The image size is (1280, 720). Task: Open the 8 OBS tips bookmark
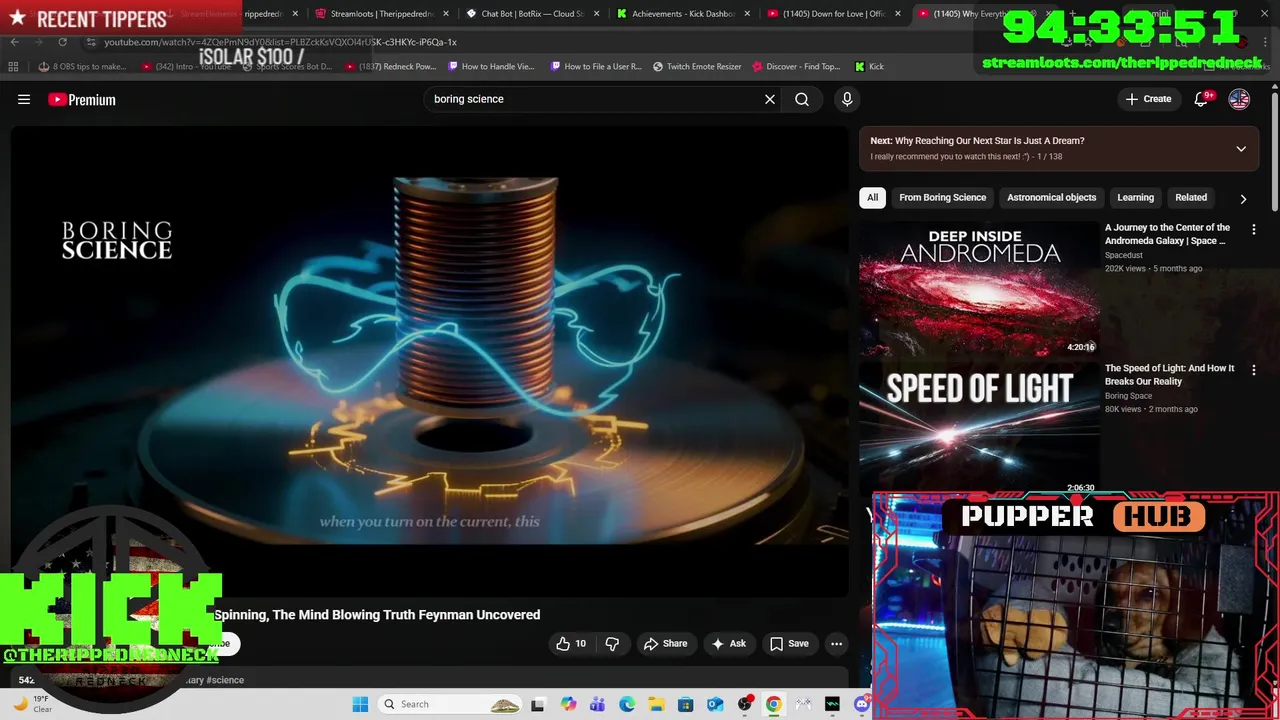point(82,67)
